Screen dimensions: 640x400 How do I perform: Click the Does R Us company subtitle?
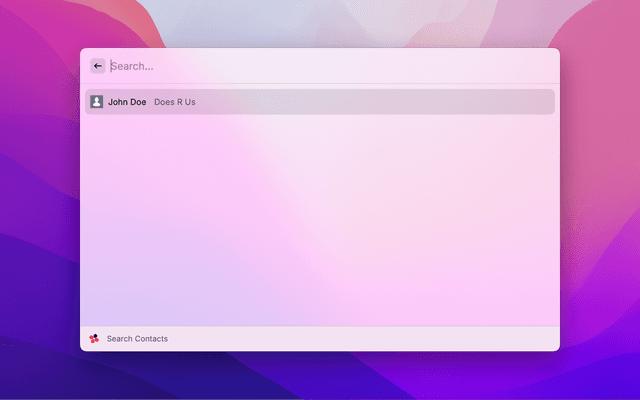click(x=175, y=102)
